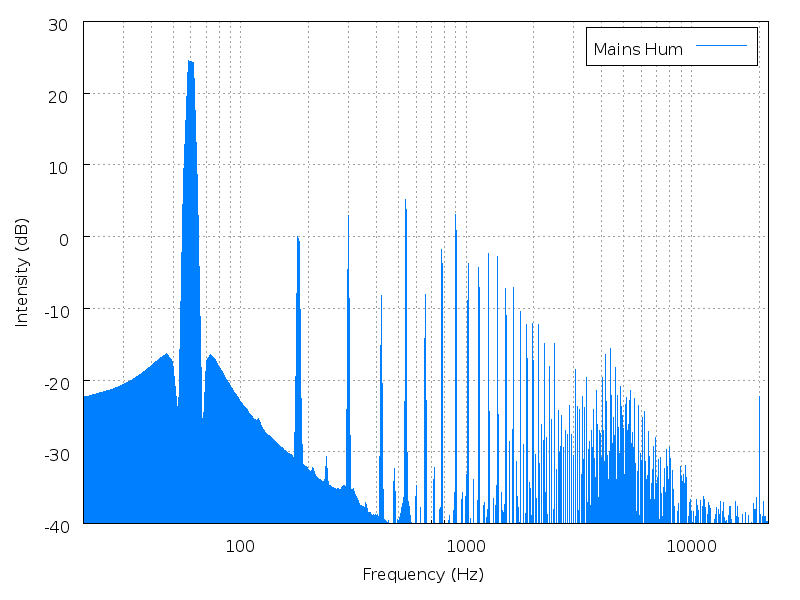800x600 pixels.
Task: Click the -40 tick label at y-axis bottom
Action: pos(57,523)
